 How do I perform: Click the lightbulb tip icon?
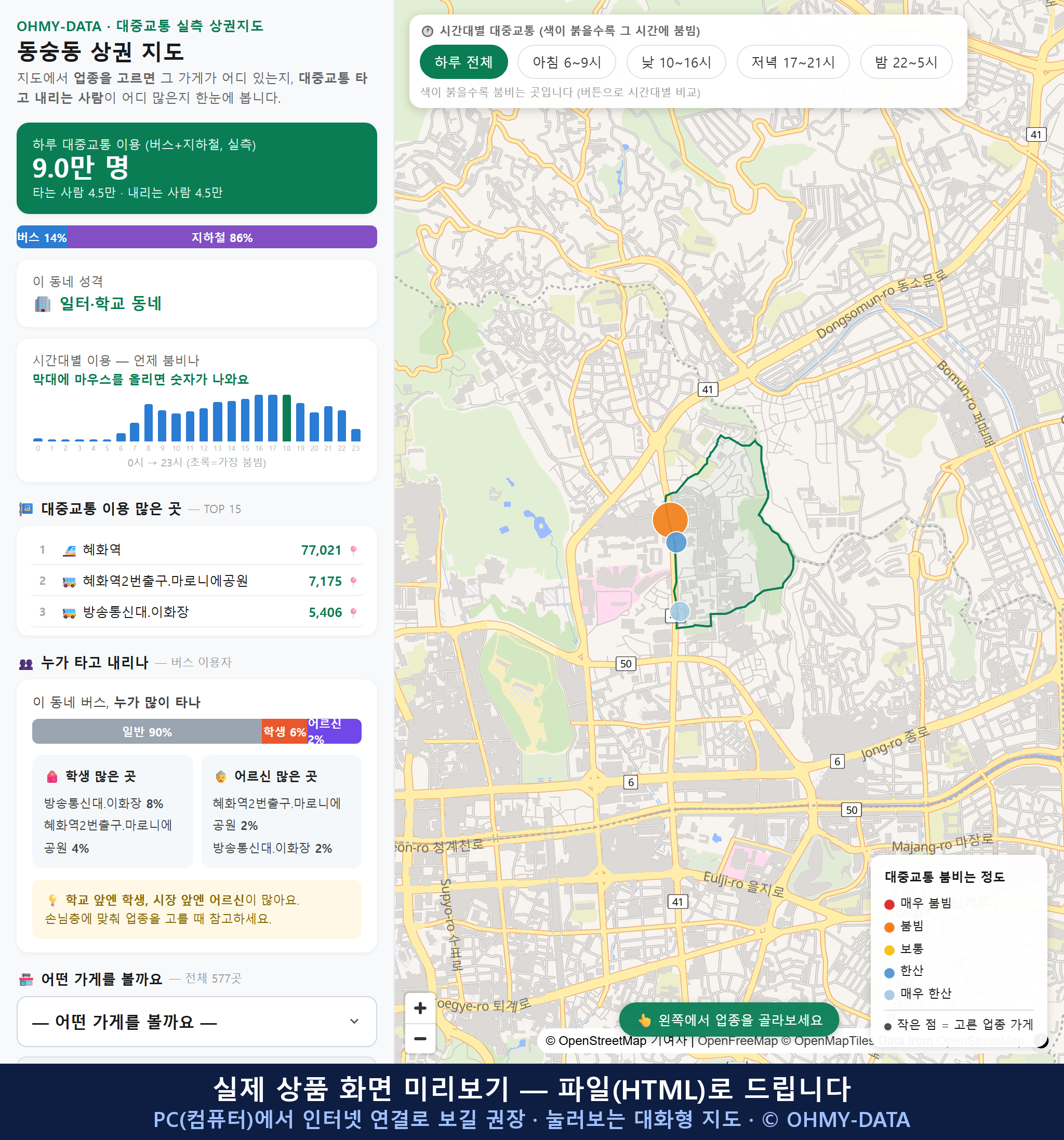tap(52, 899)
